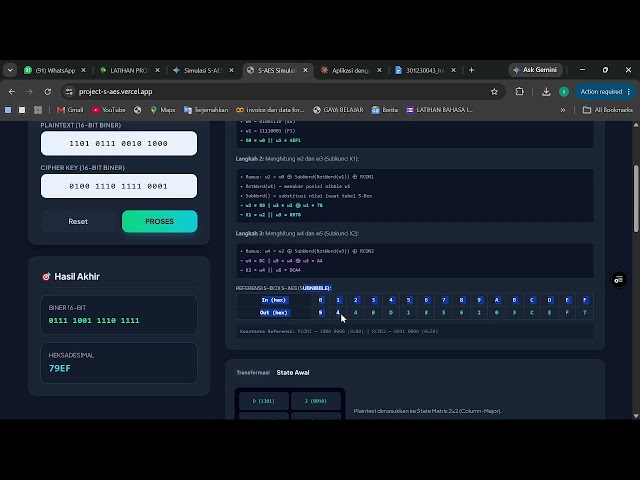Open All Bookmarks folder
This screenshot has height=480, width=640.
tap(608, 110)
